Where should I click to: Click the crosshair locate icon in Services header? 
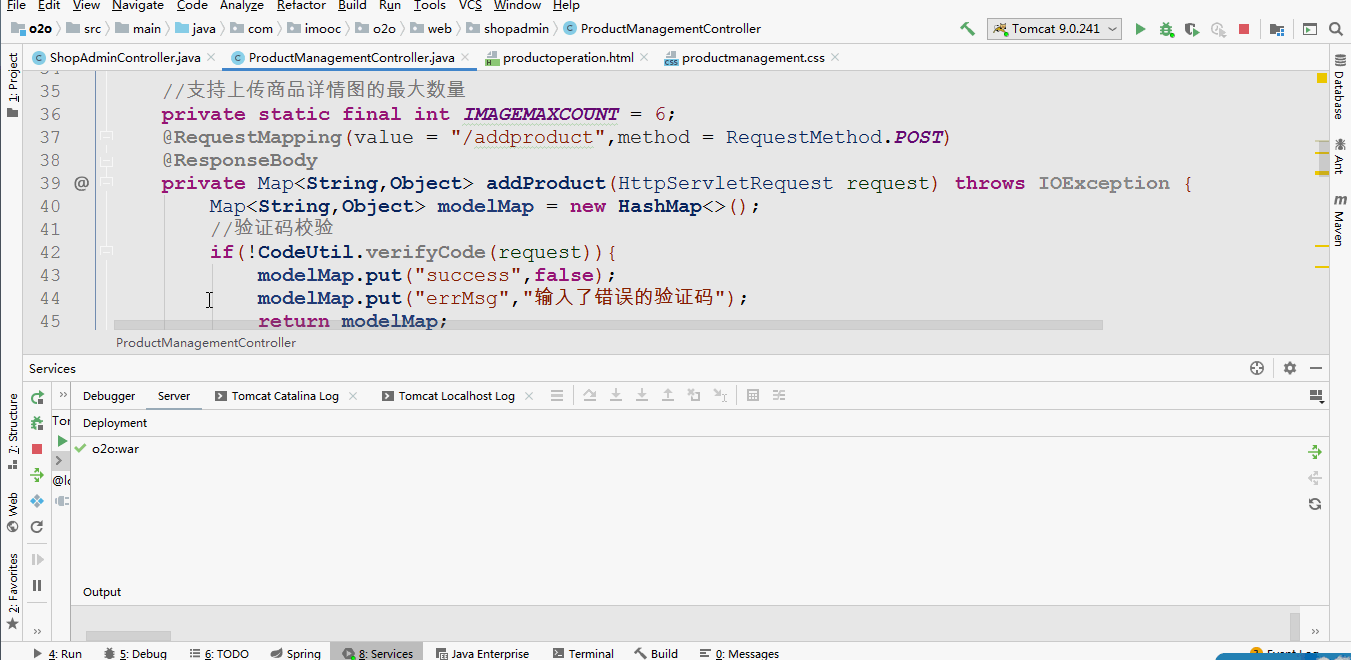[1257, 368]
